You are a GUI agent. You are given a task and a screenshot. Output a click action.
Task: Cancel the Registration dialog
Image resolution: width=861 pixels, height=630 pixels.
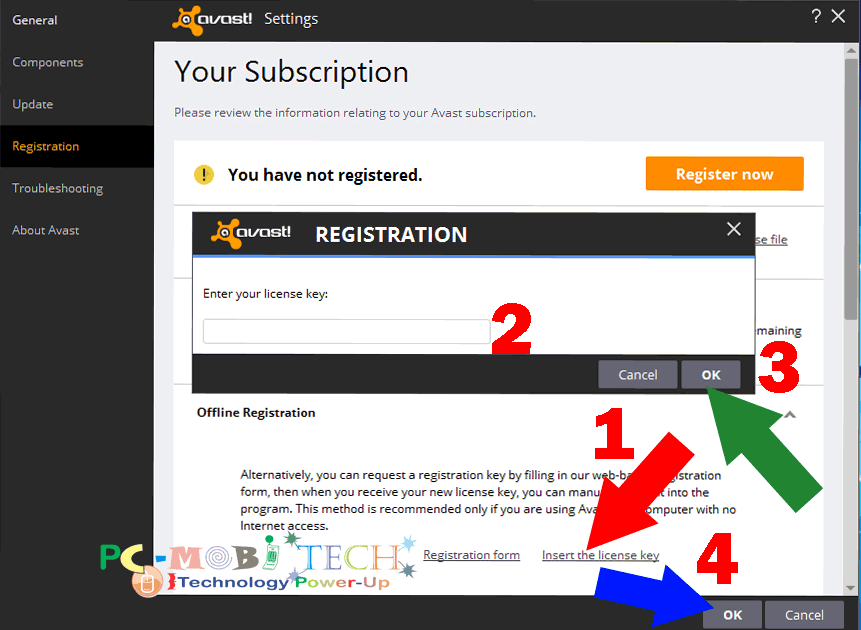(x=638, y=375)
